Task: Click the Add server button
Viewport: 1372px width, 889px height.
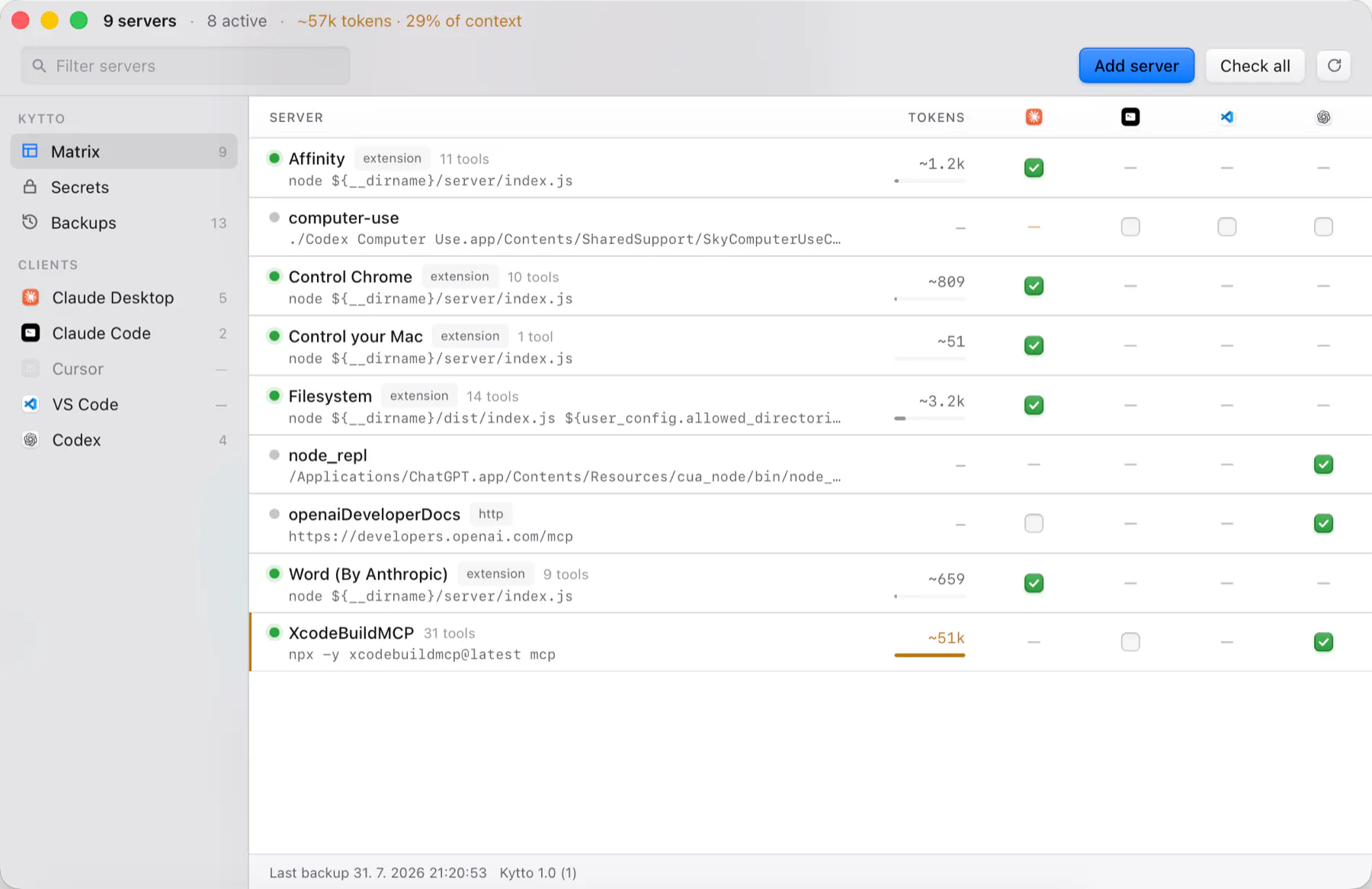Action: click(x=1136, y=66)
